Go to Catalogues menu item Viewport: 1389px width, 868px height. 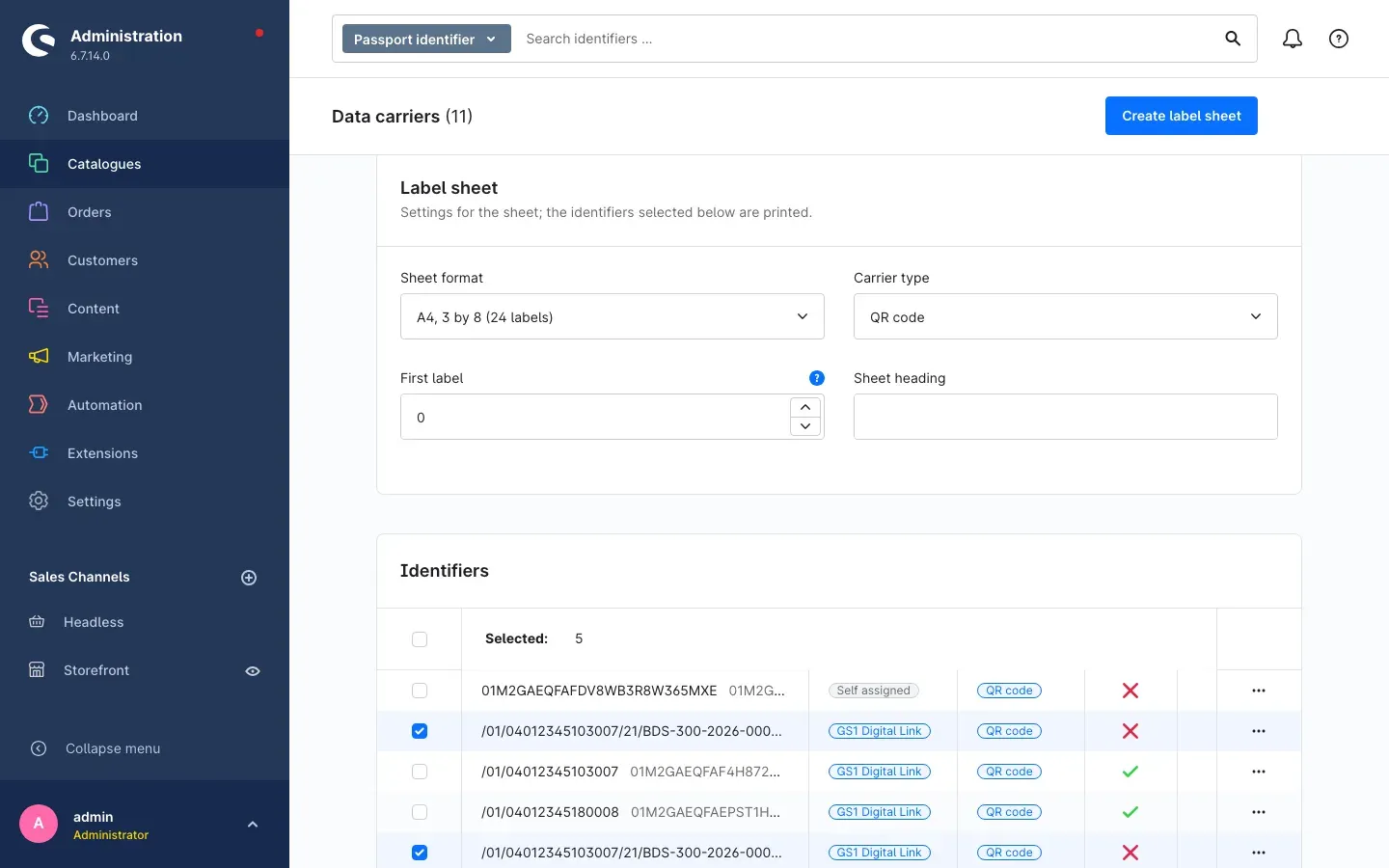click(145, 164)
